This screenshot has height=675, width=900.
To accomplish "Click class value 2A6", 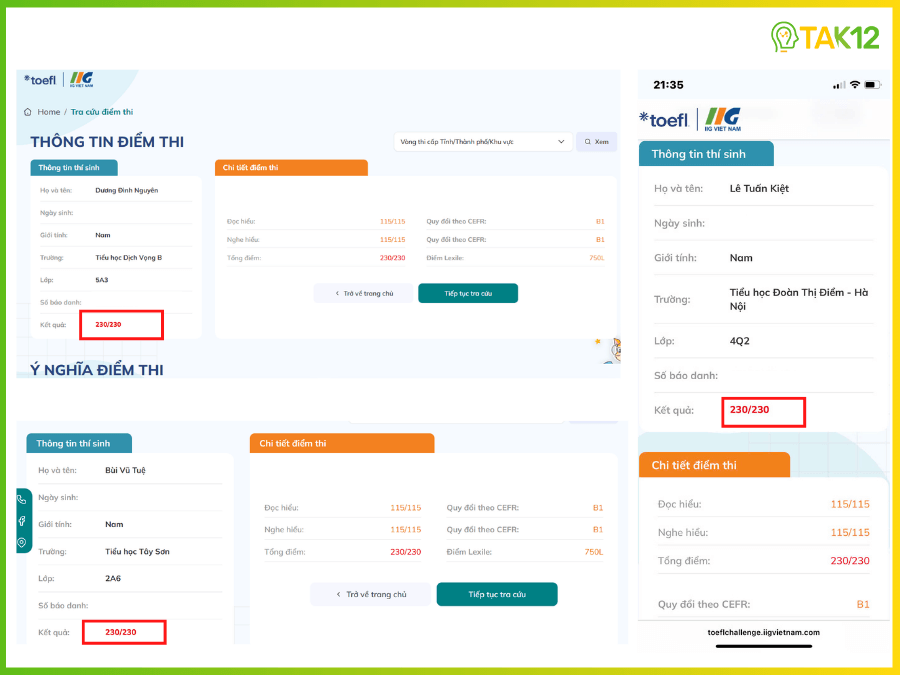I will [x=113, y=579].
